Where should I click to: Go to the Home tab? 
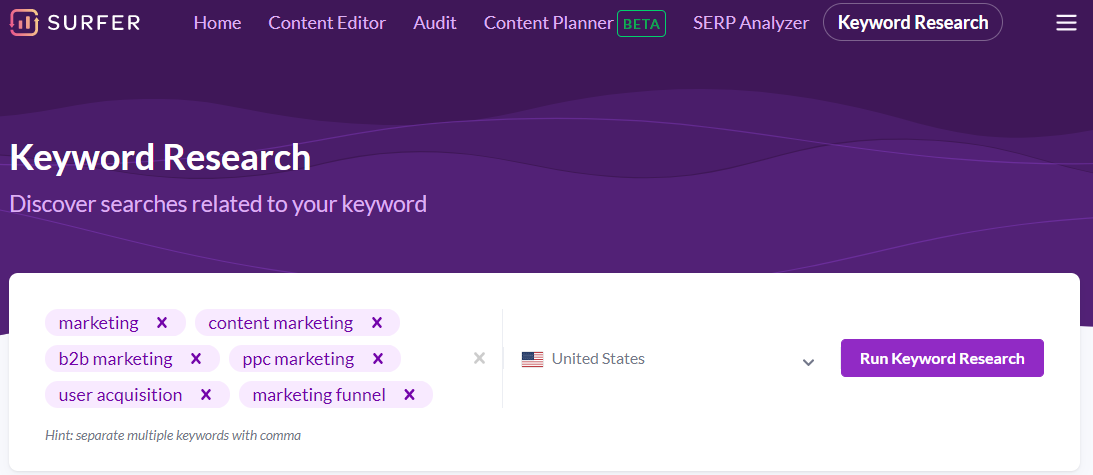tap(217, 23)
